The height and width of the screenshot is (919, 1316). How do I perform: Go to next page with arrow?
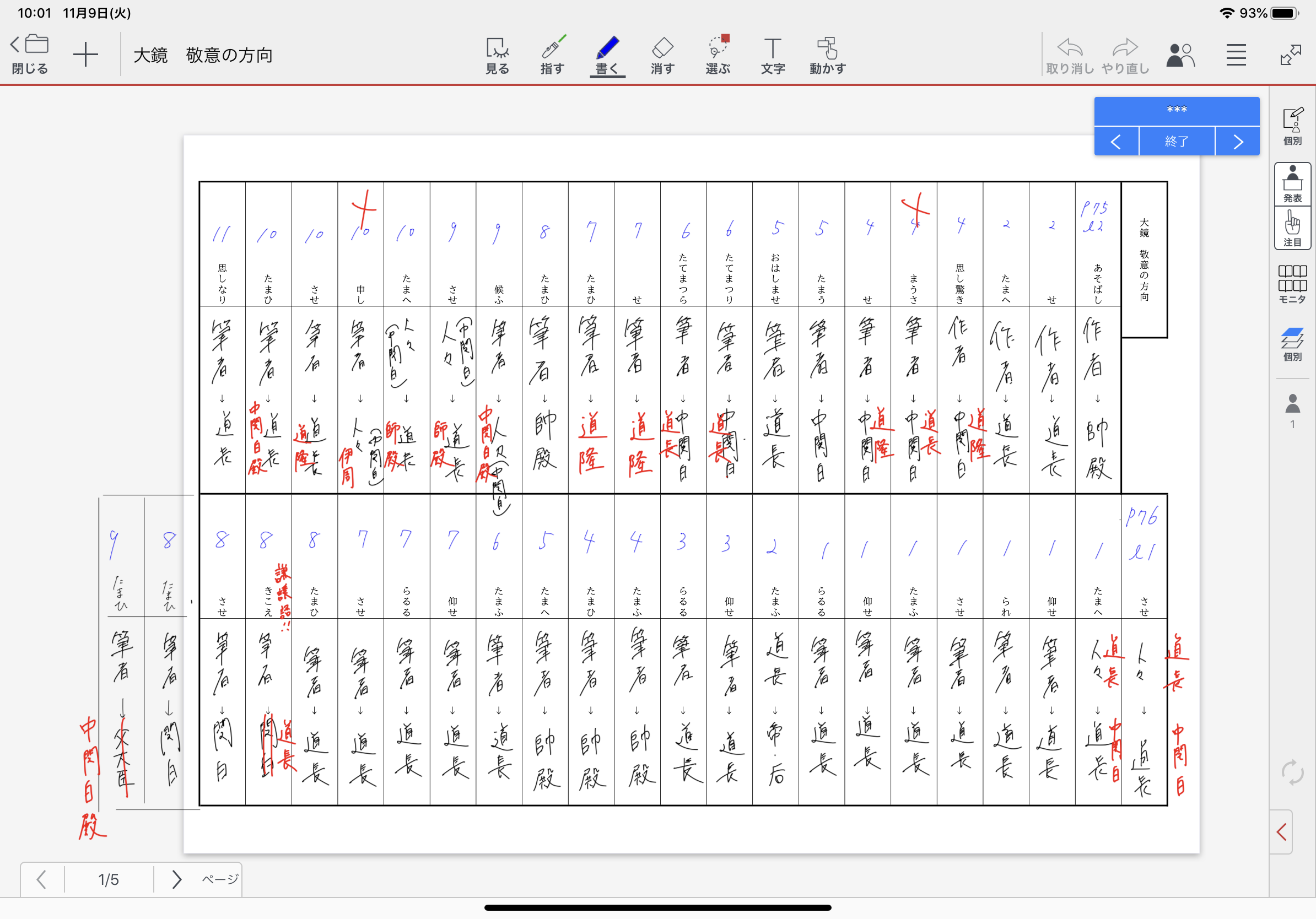click(x=176, y=879)
